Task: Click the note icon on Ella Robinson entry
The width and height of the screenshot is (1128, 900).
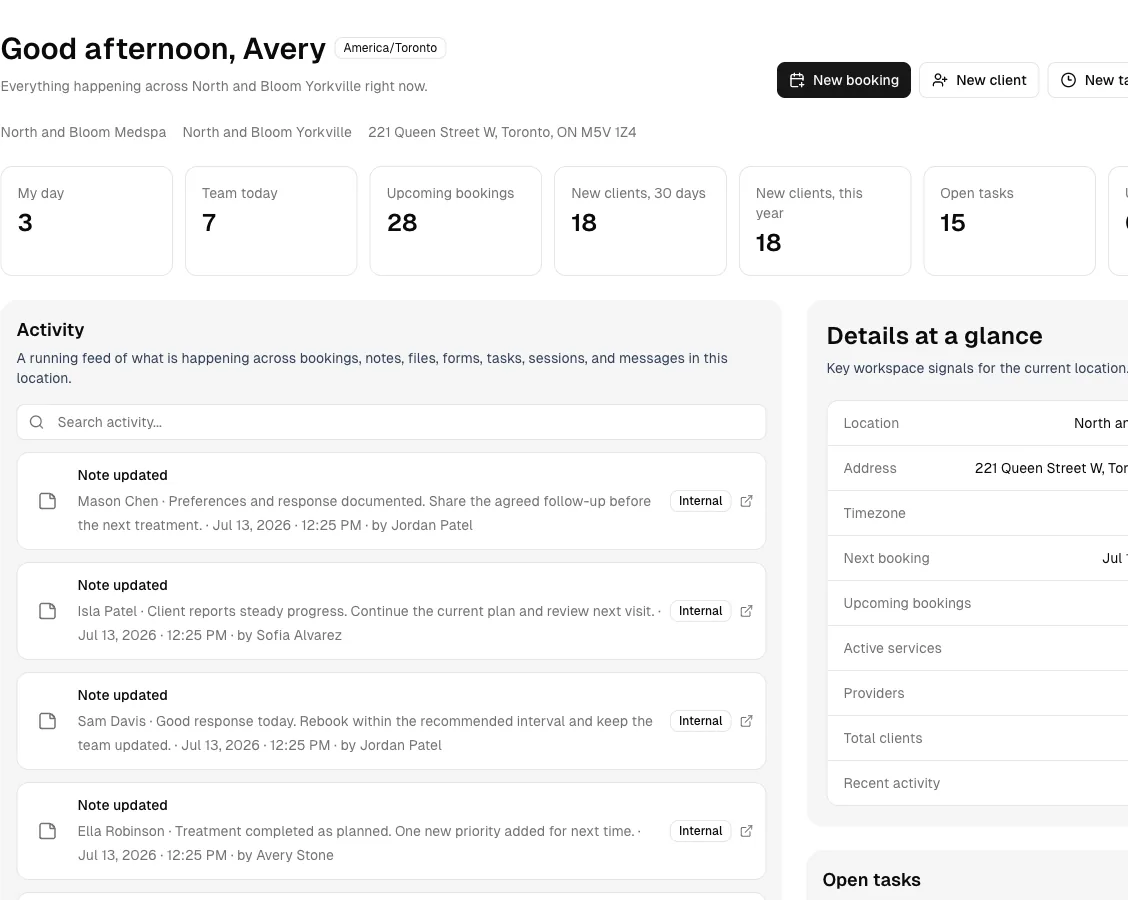Action: tap(47, 832)
